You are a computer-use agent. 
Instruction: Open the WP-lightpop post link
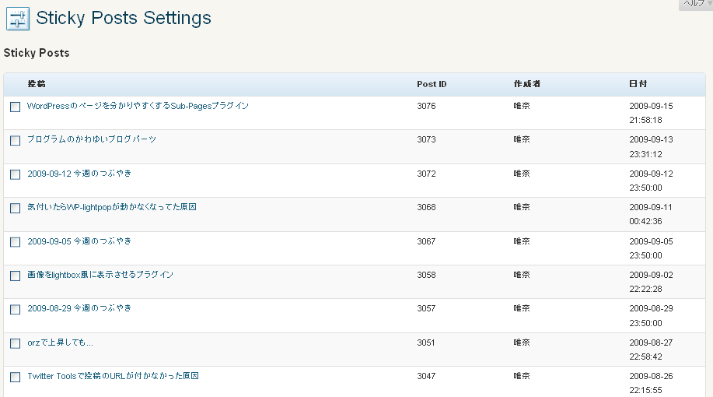pyautogui.click(x=111, y=207)
